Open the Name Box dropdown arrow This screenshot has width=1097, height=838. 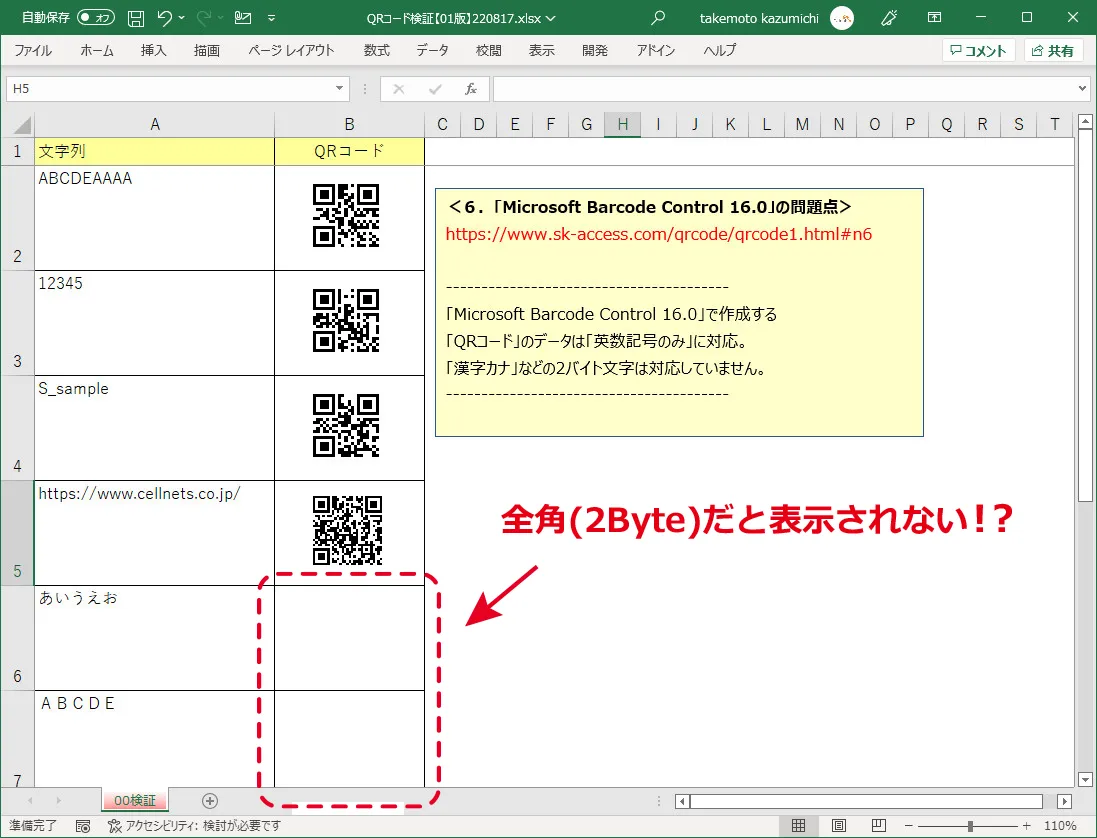[339, 89]
